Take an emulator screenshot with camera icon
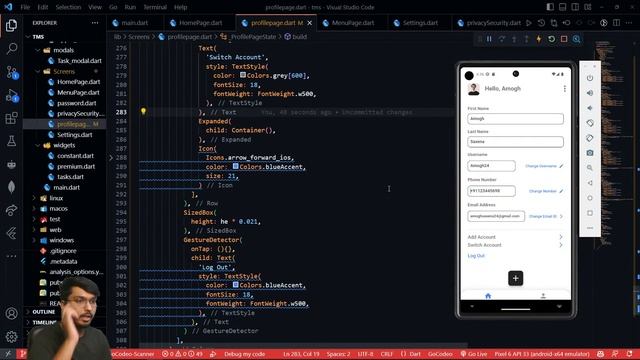 pos(590,153)
